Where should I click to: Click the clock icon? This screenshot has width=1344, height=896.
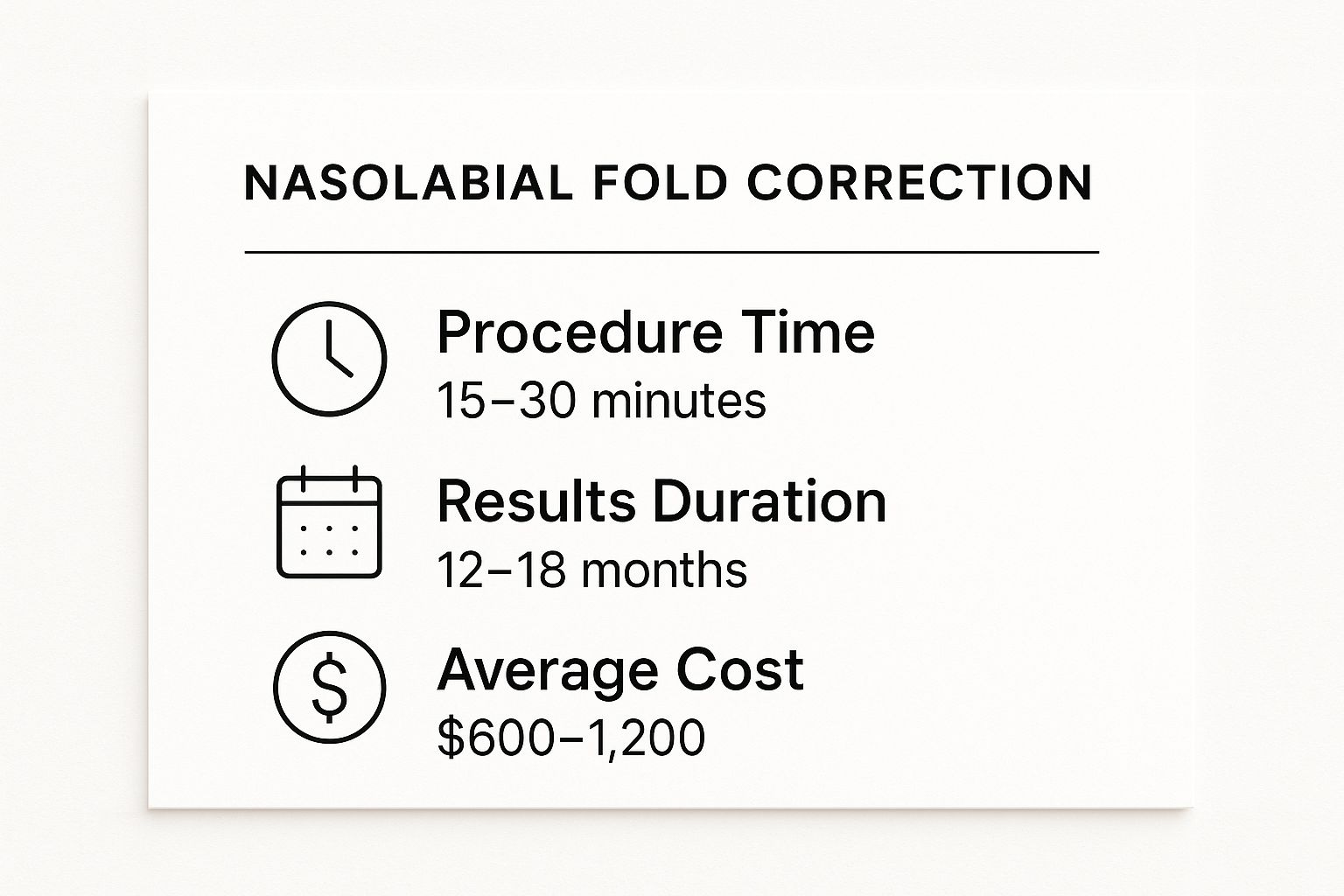[329, 359]
